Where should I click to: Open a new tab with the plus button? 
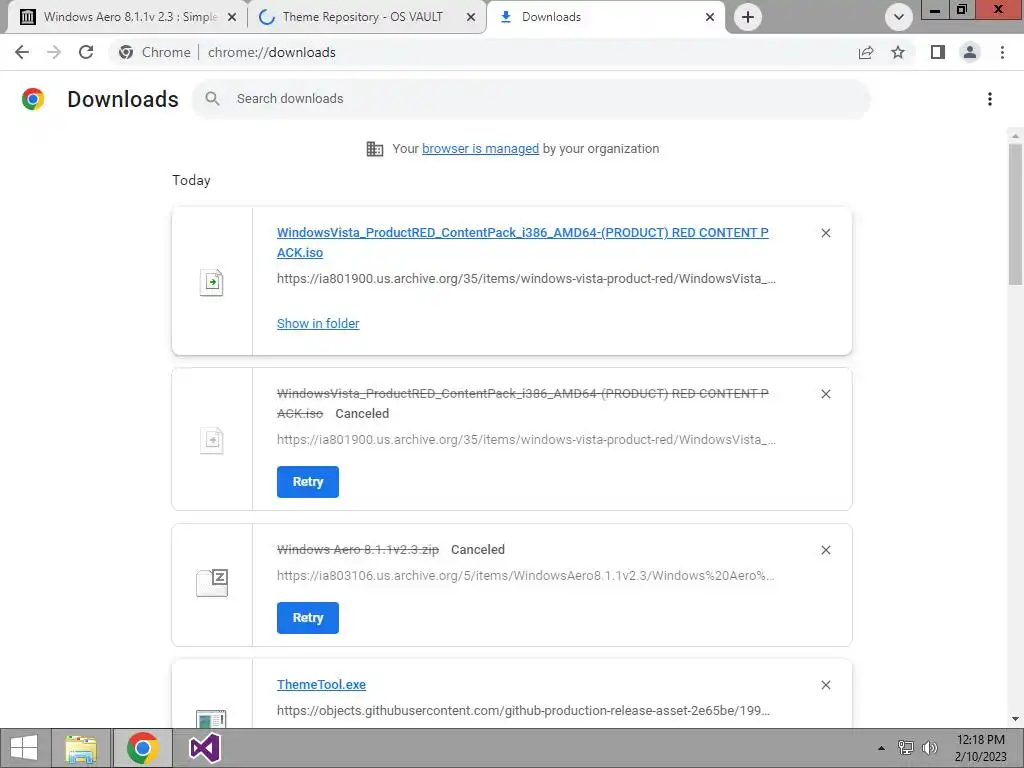(748, 17)
